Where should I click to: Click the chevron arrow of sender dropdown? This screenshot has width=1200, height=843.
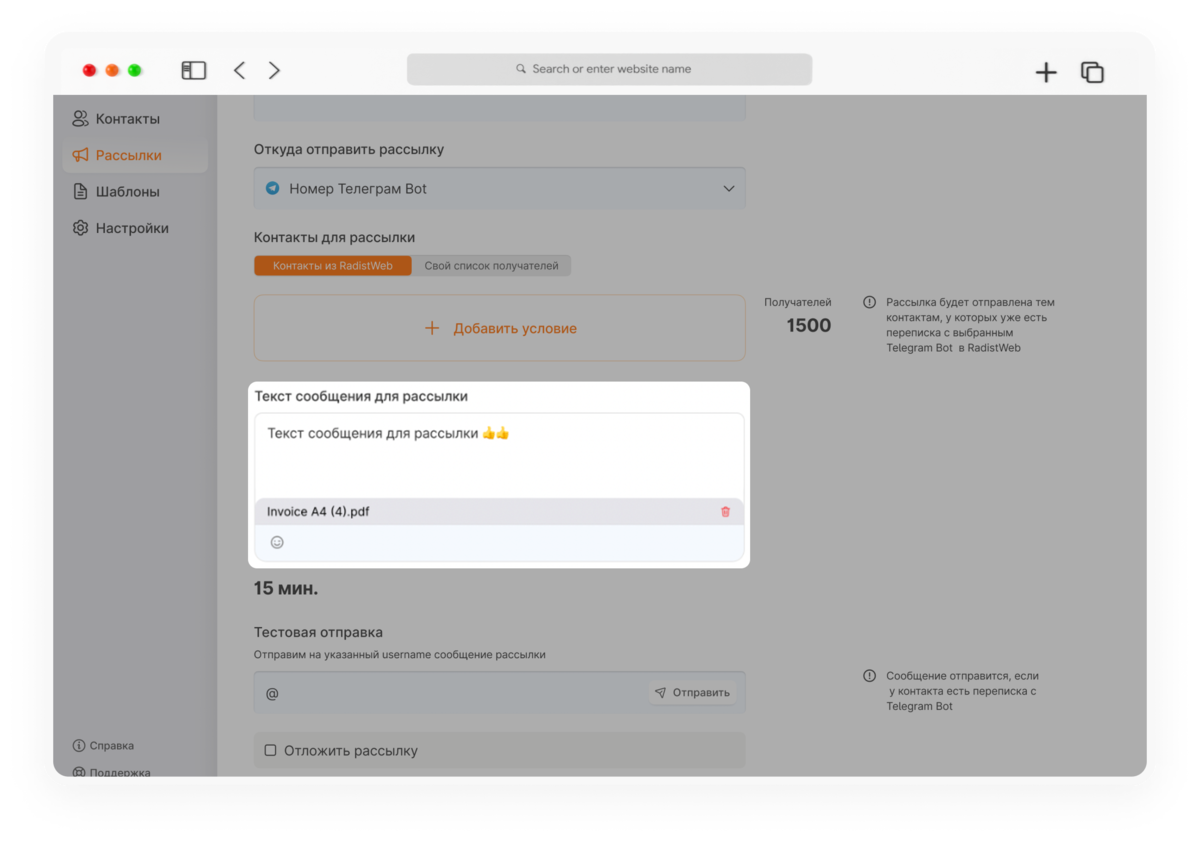click(x=728, y=188)
